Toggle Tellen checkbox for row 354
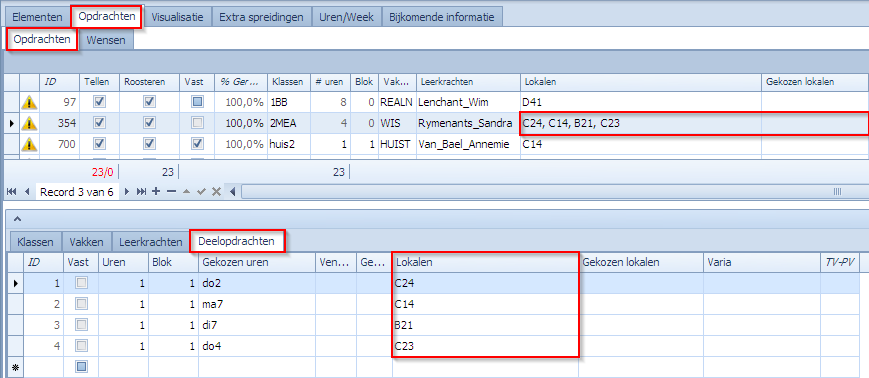The width and height of the screenshot is (869, 378). coord(99,123)
